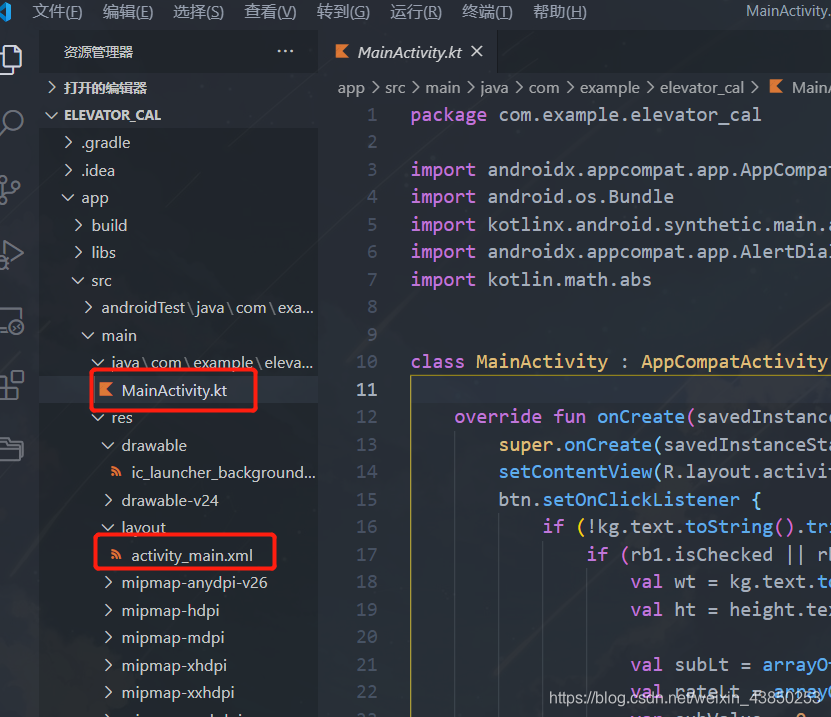Expand the androidTest\java\com folder
831x717 pixels.
(x=179, y=308)
